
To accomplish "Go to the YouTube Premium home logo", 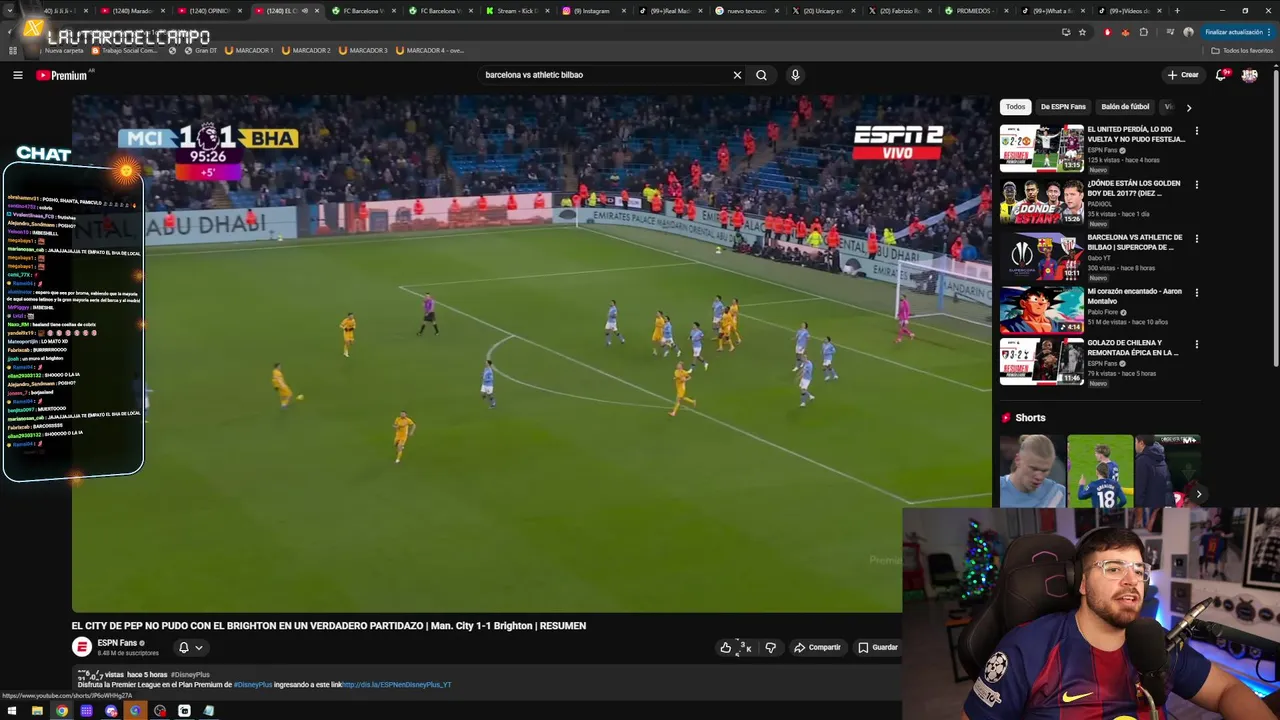I will [62, 75].
